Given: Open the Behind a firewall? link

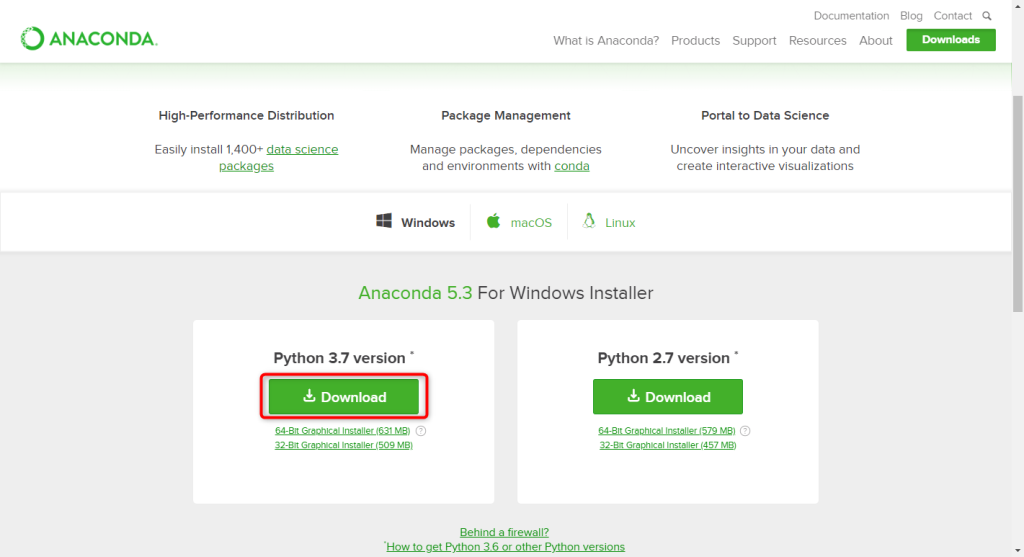Looking at the screenshot, I should point(504,532).
